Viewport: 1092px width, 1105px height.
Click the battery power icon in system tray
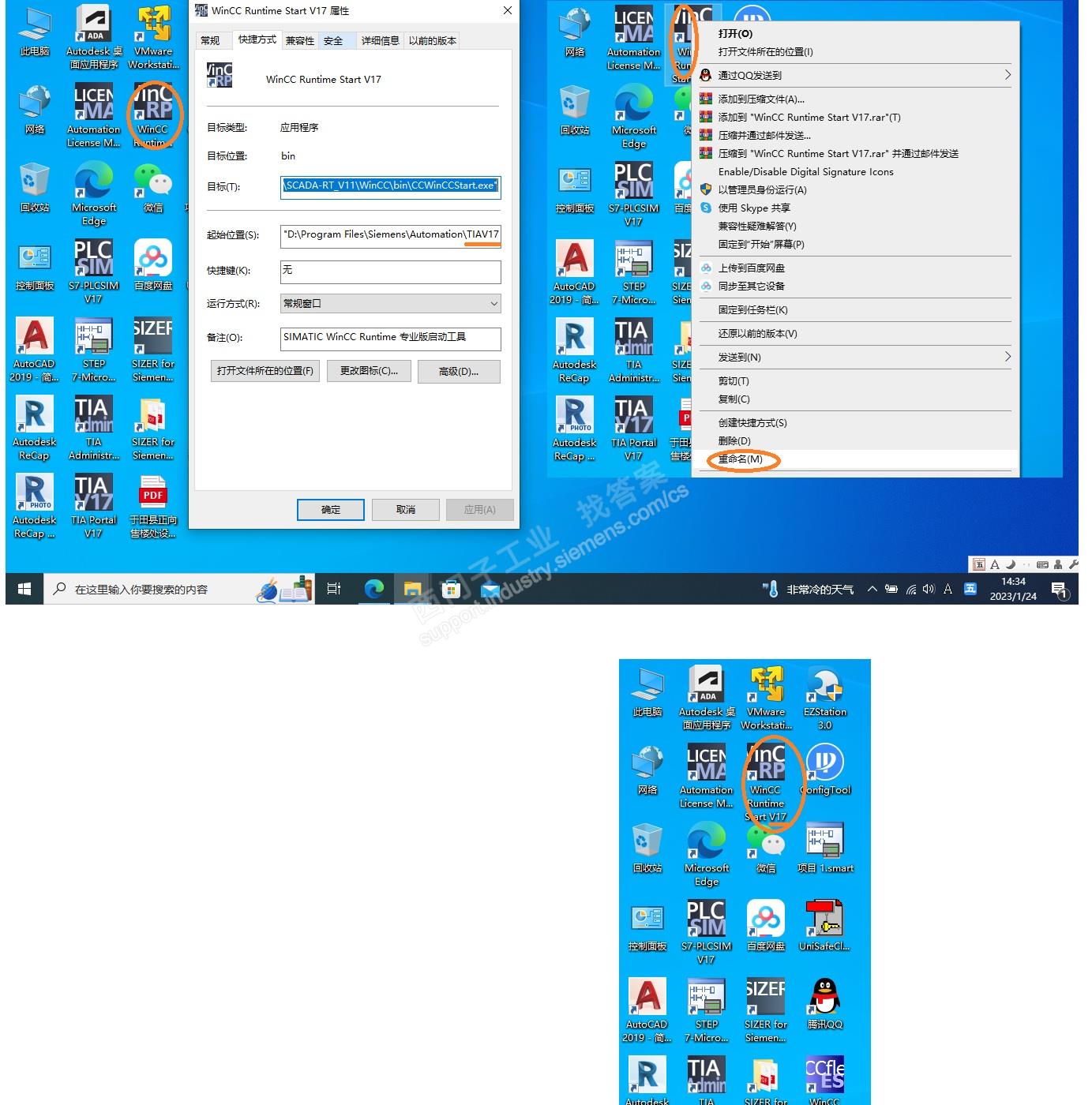coord(891,589)
